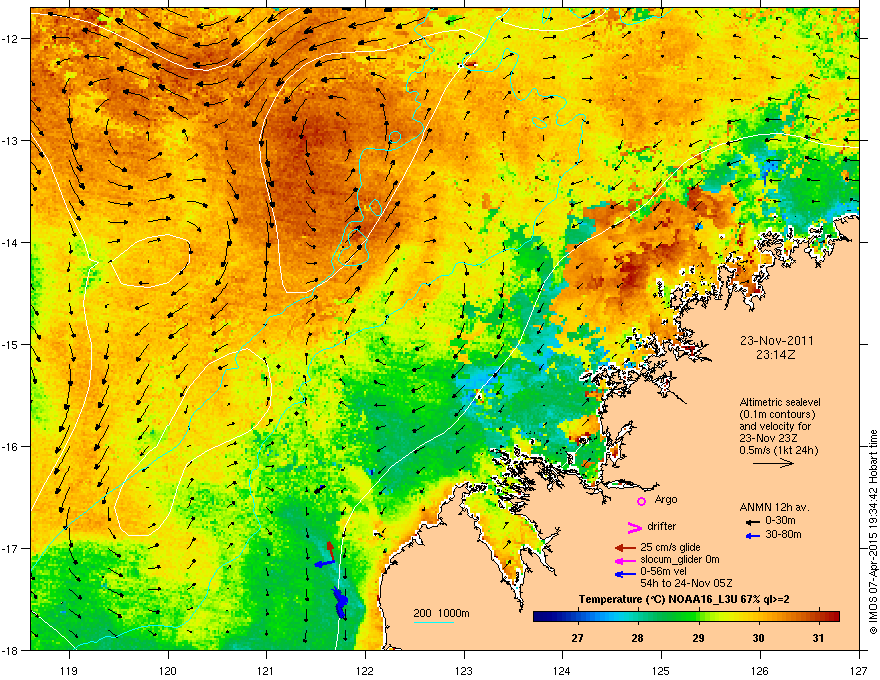Click the black ANMN 0-30m arrow symbol

pos(753,522)
